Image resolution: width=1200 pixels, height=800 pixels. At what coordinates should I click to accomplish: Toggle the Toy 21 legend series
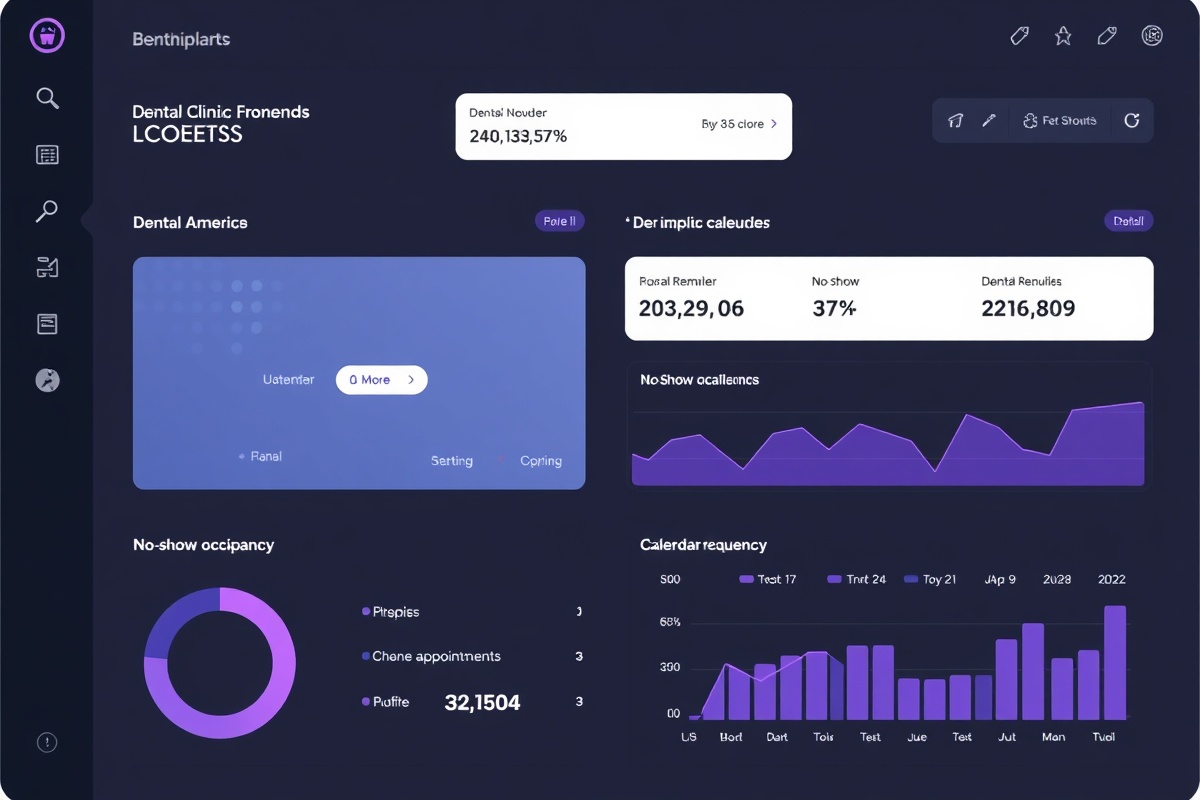coord(930,579)
